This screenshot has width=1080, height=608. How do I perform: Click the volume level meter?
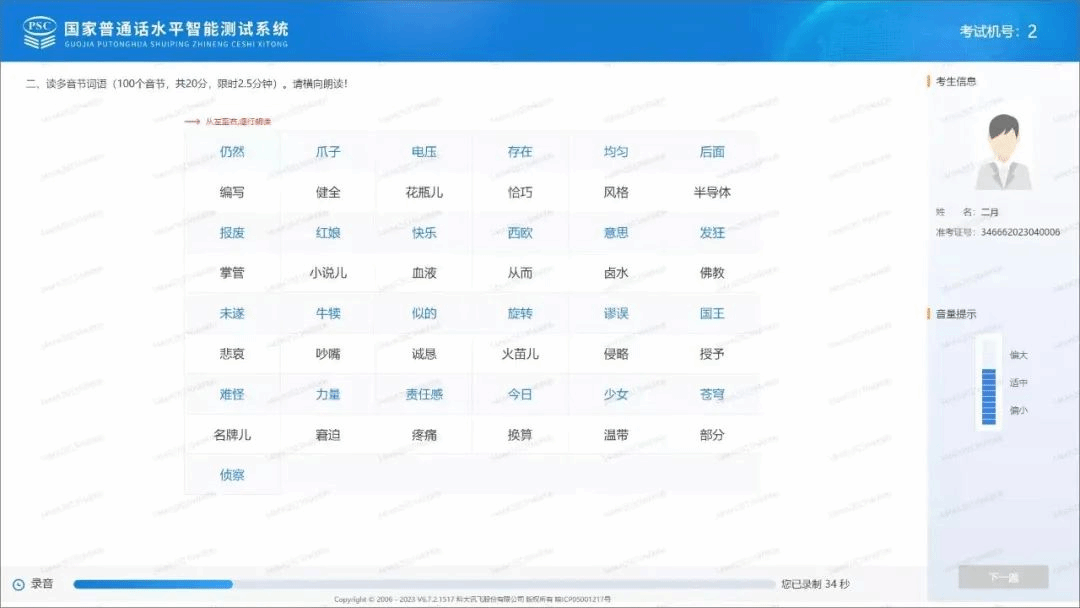pyautogui.click(x=988, y=383)
